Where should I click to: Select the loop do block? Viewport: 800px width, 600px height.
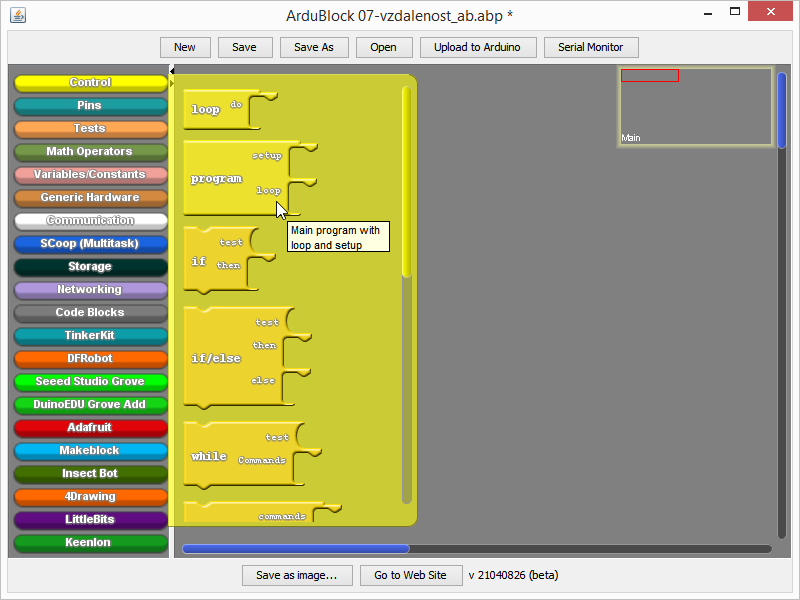(219, 110)
